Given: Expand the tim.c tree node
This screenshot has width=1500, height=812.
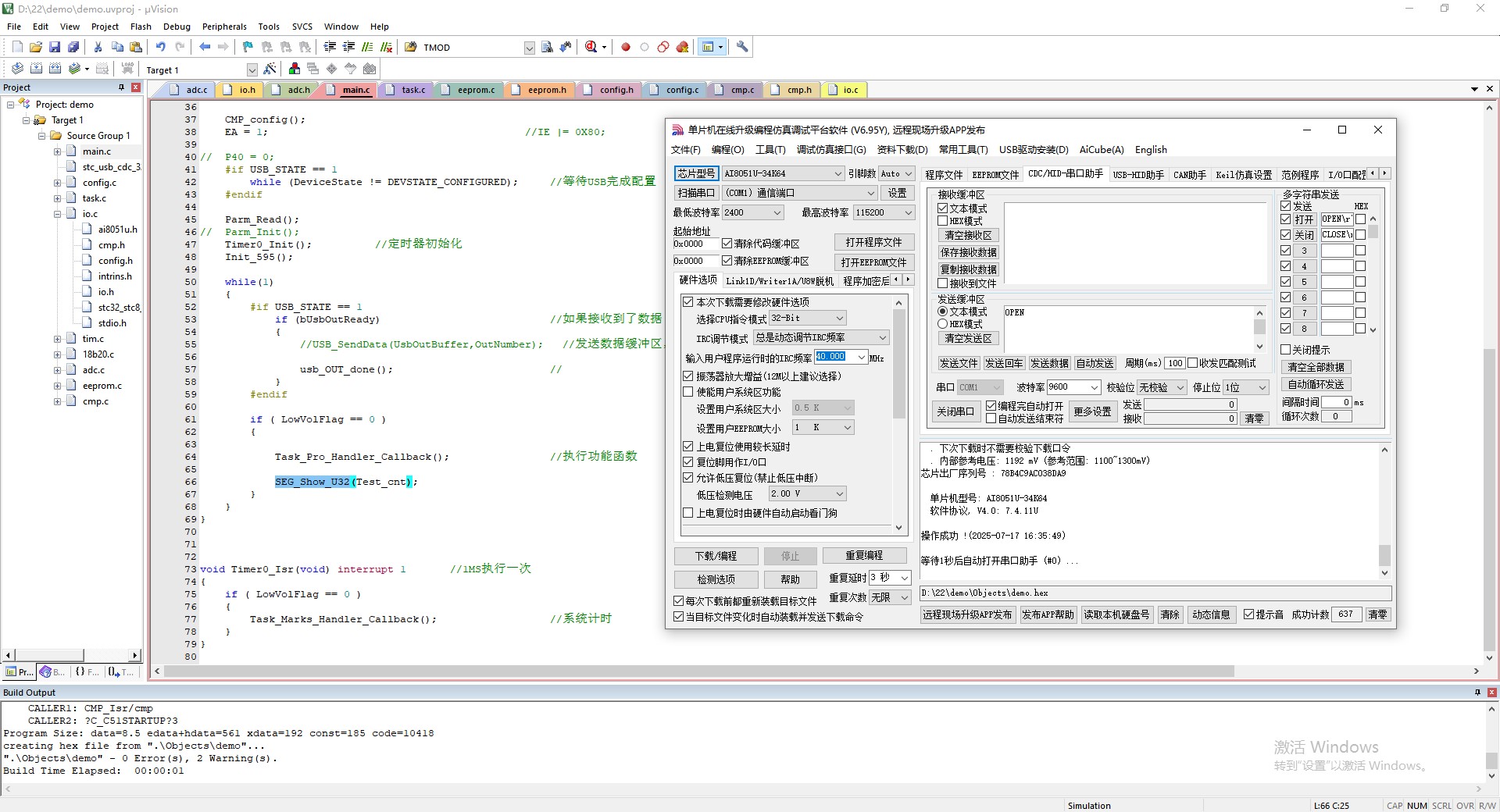Looking at the screenshot, I should click(57, 339).
